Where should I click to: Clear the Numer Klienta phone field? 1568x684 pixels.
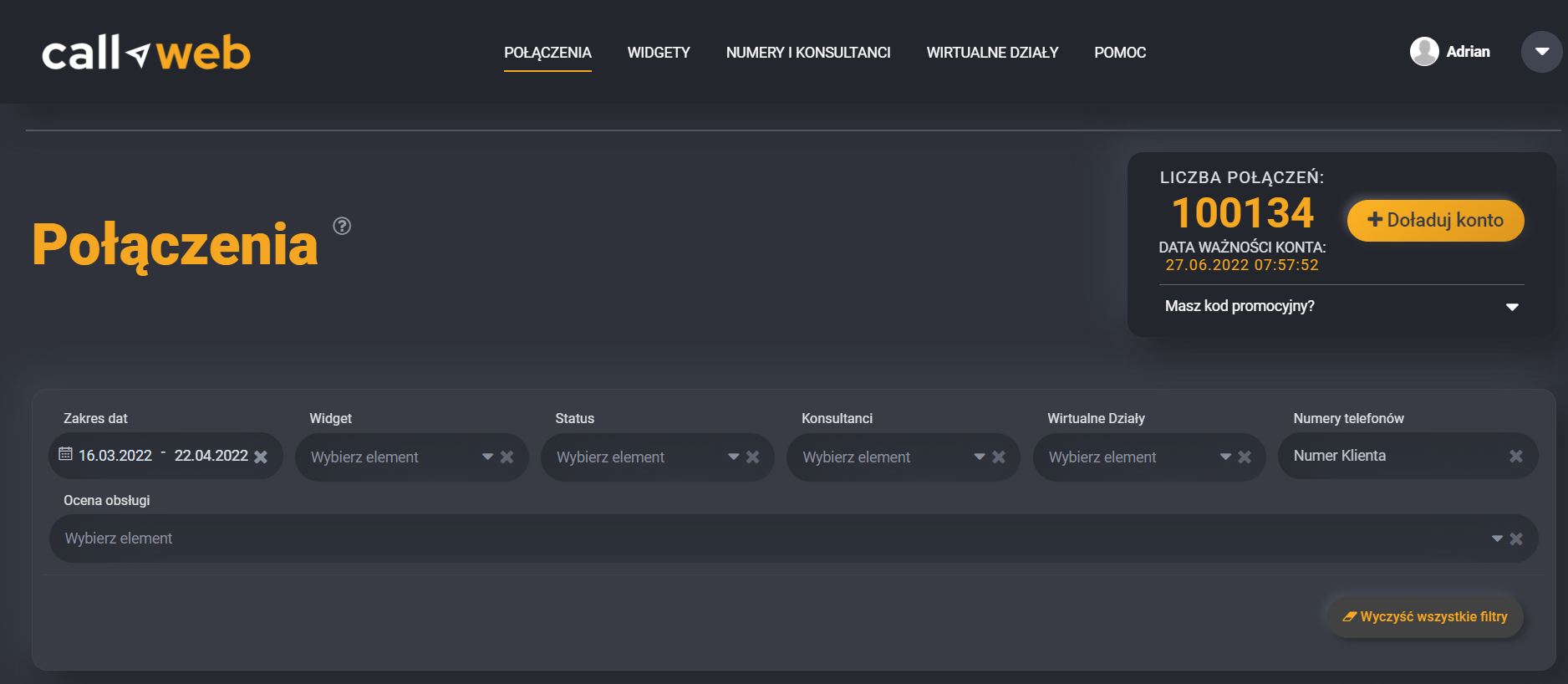click(x=1516, y=456)
